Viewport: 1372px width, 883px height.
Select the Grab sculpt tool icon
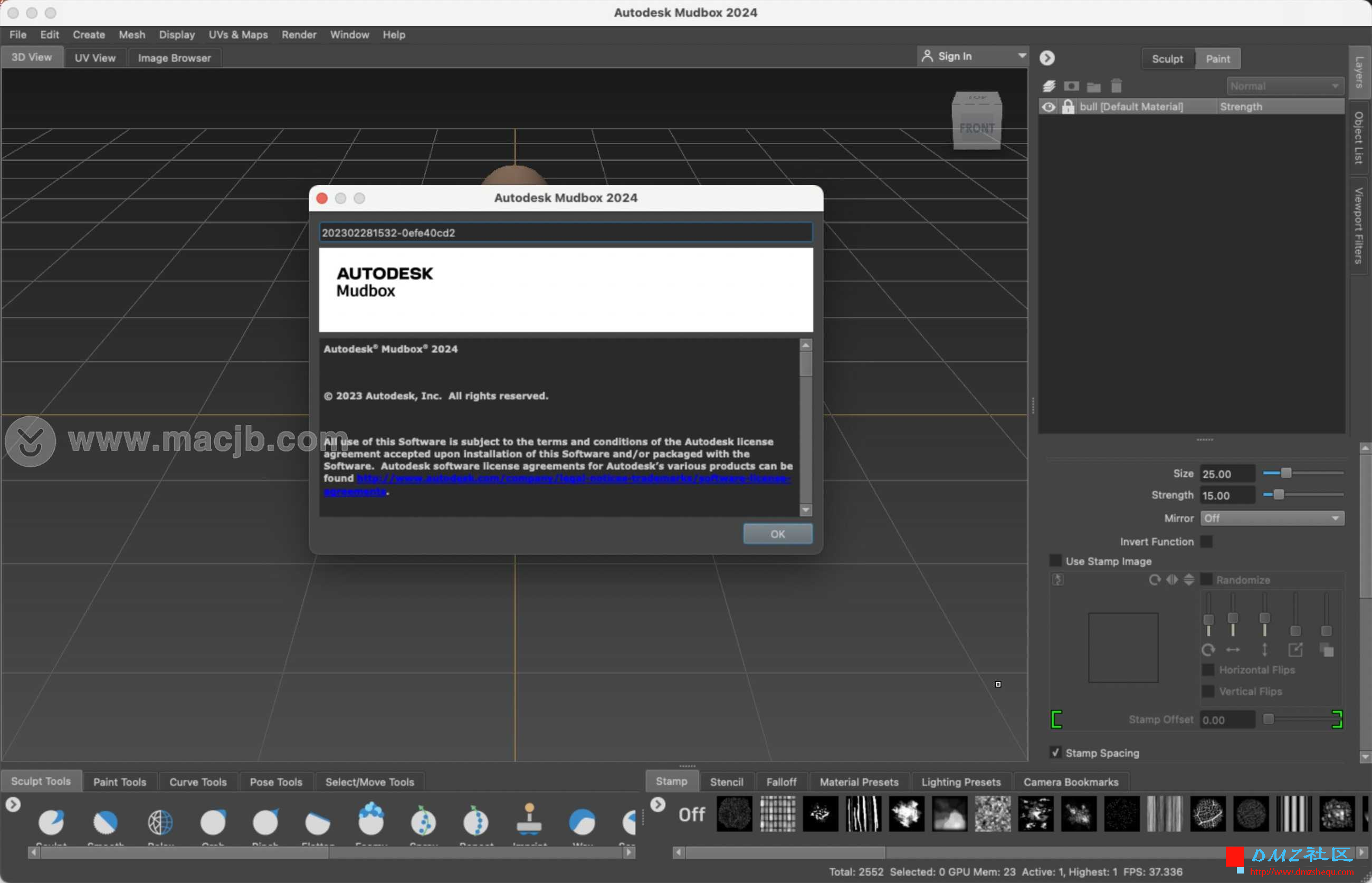213,822
